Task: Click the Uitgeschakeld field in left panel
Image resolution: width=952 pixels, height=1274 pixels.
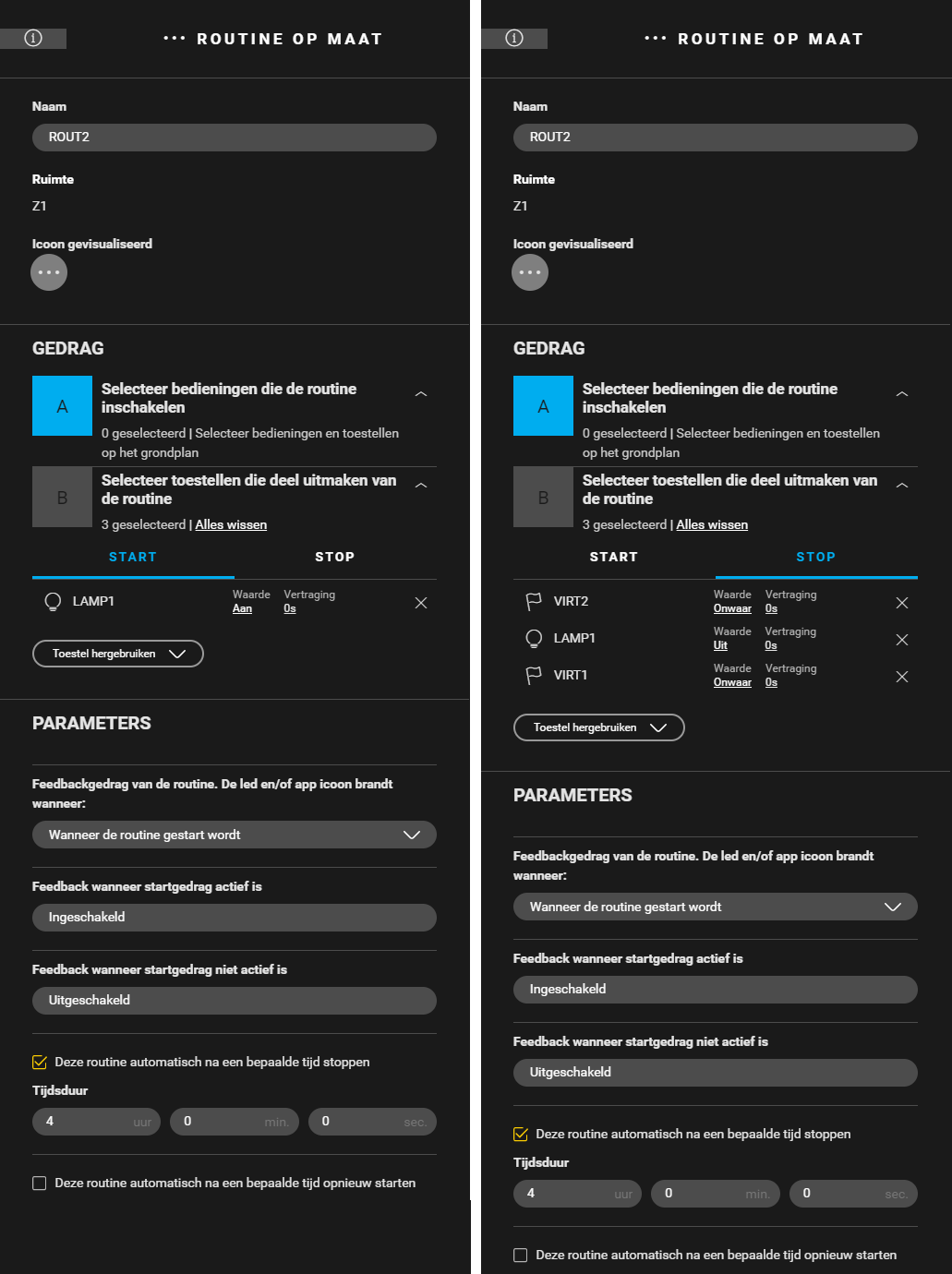Action: pyautogui.click(x=235, y=1001)
